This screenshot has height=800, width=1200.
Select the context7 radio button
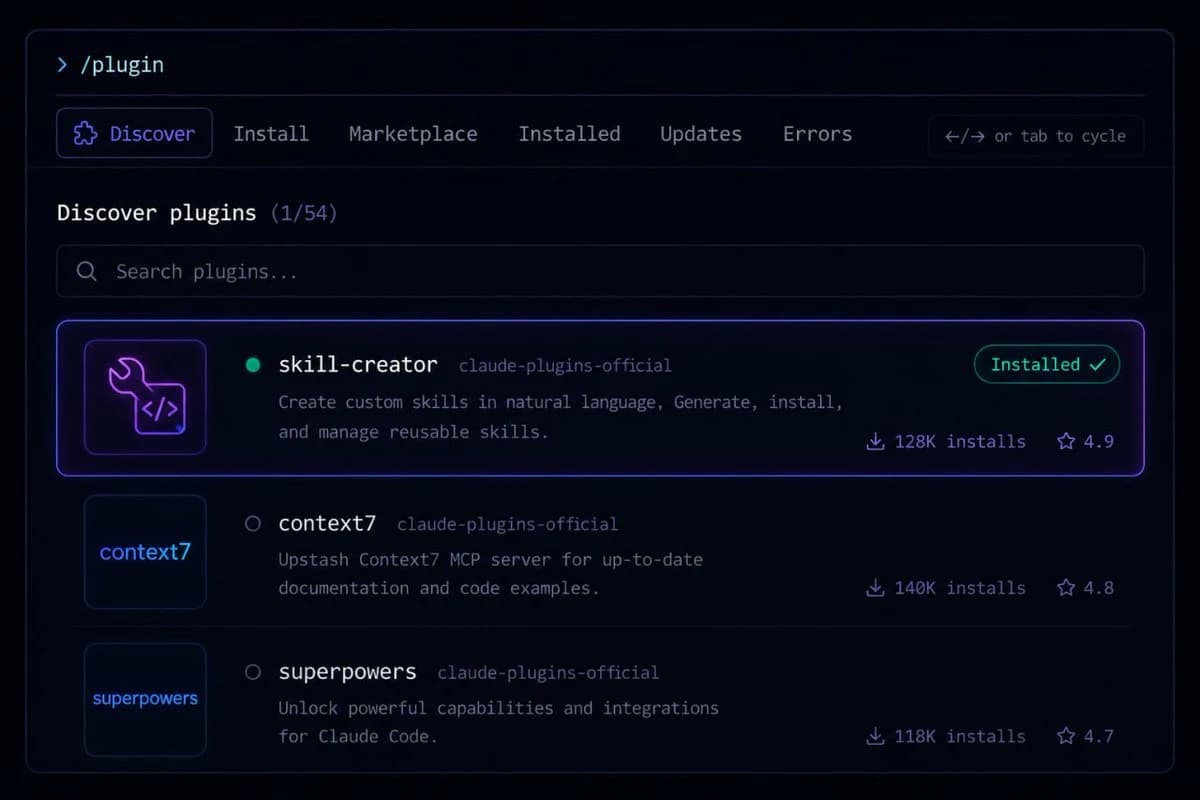[253, 523]
